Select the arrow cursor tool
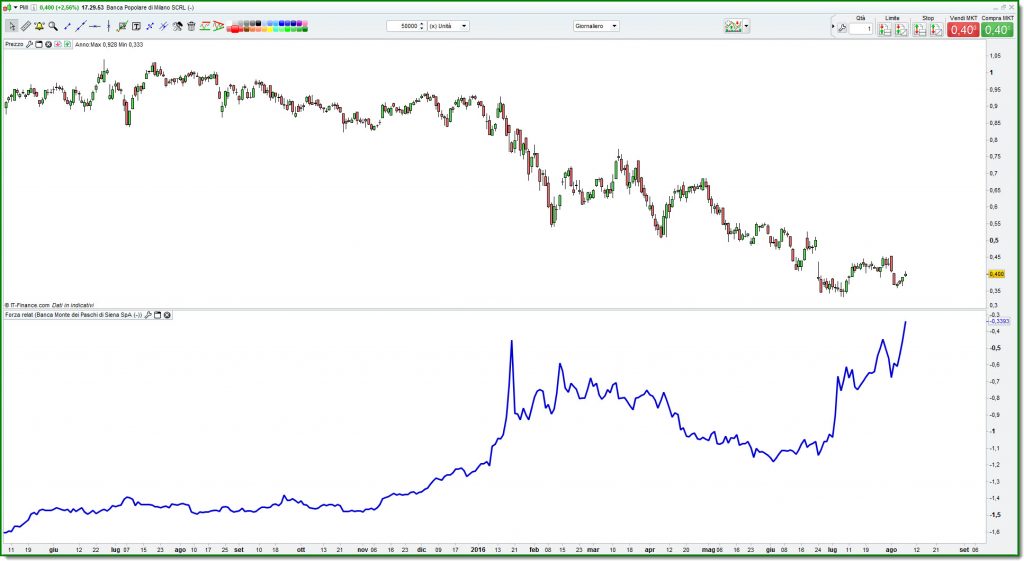 (x=12, y=26)
